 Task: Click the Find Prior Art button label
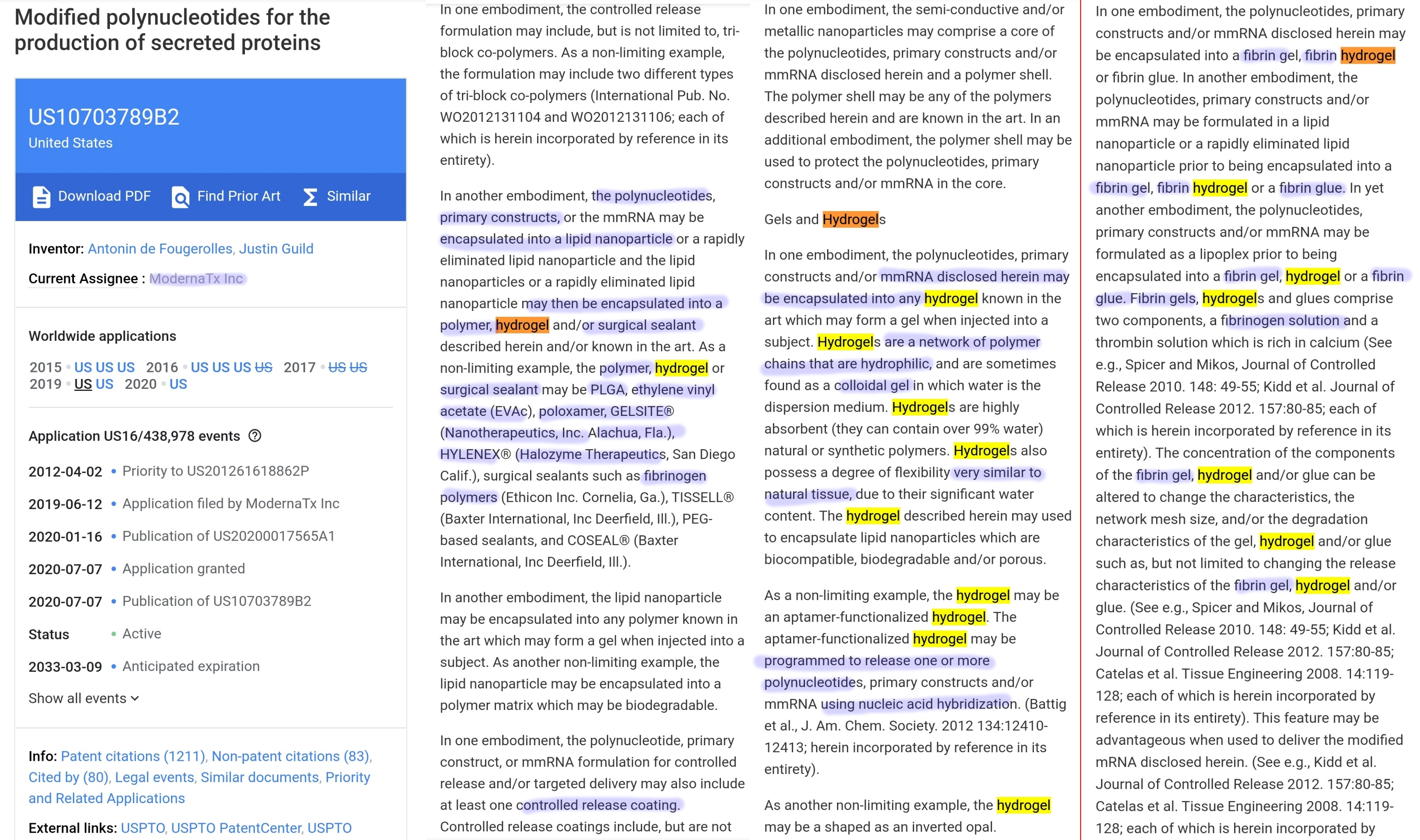(238, 196)
